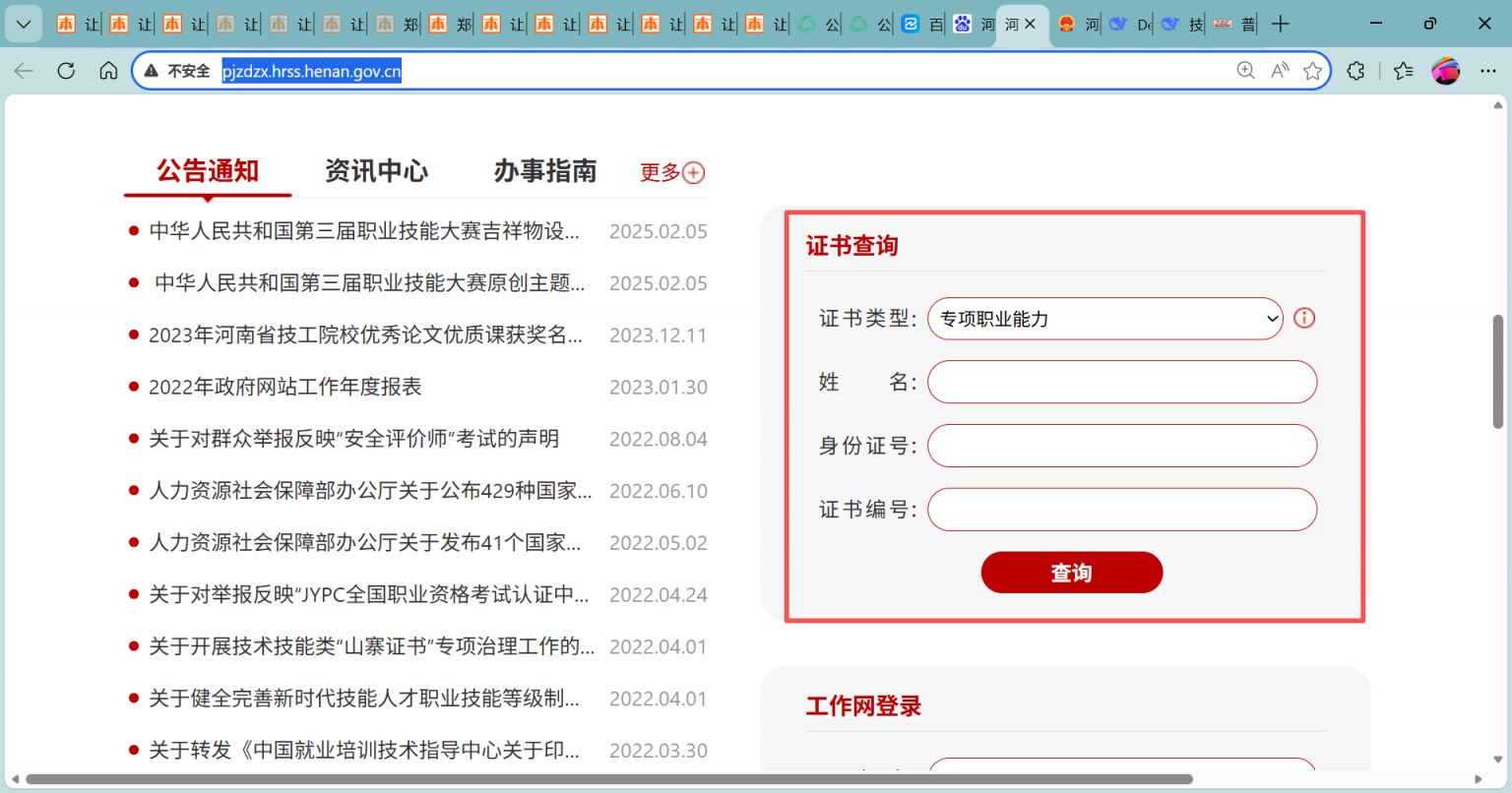Go to browser Home icon
Image resolution: width=1512 pixels, height=793 pixels.
pos(108,71)
